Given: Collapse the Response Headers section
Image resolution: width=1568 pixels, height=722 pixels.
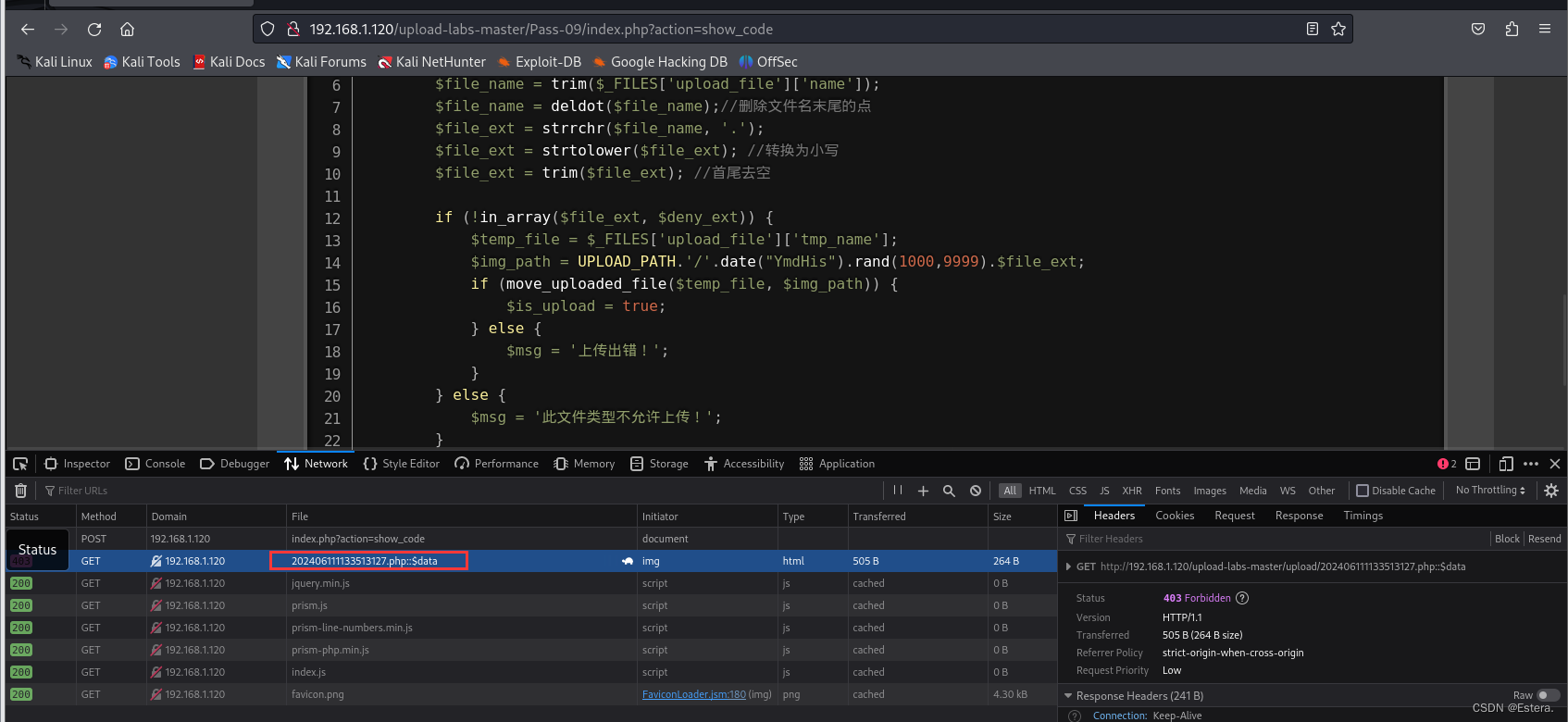Looking at the screenshot, I should (1068, 696).
